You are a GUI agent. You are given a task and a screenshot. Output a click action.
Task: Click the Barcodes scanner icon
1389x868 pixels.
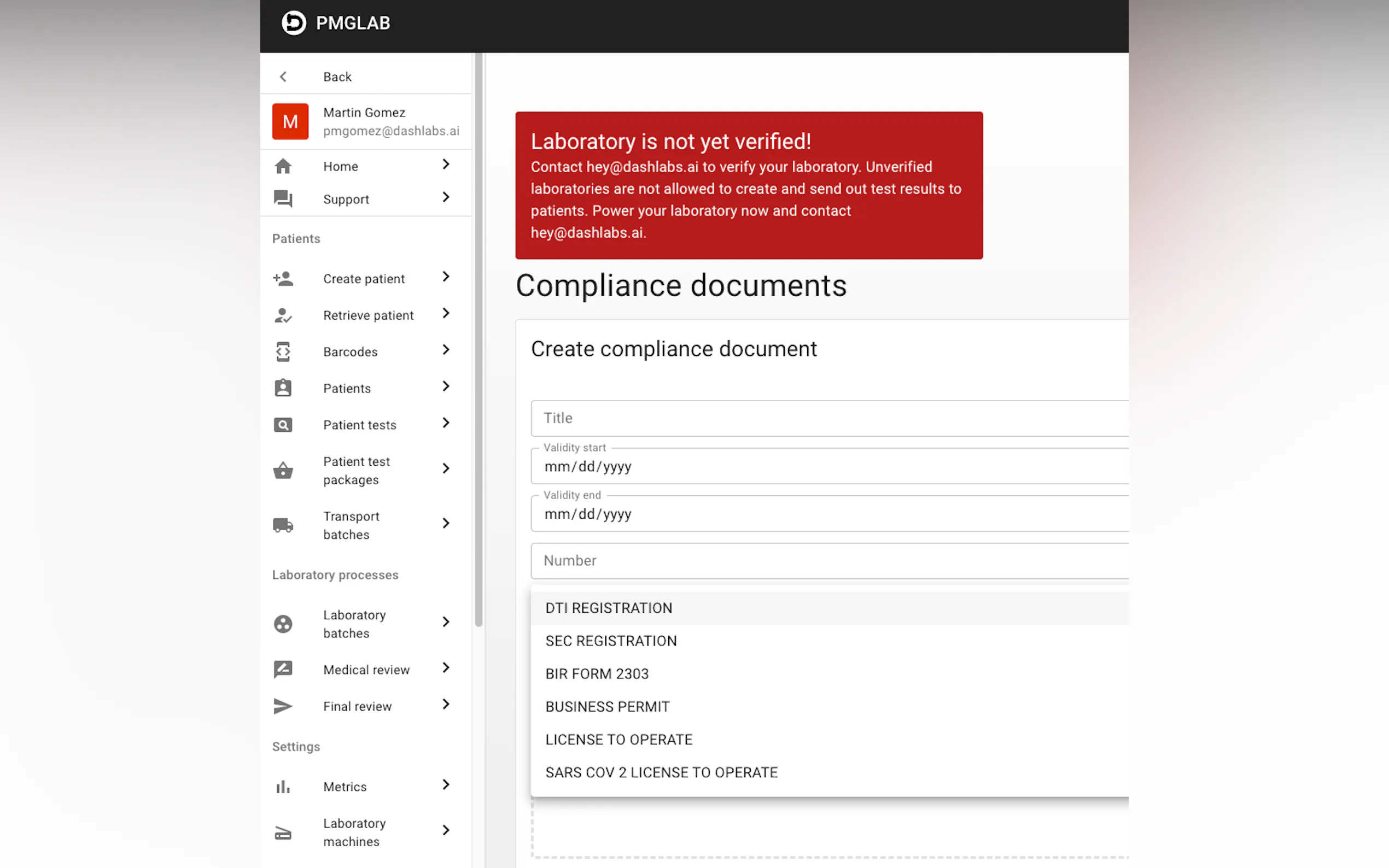(283, 351)
